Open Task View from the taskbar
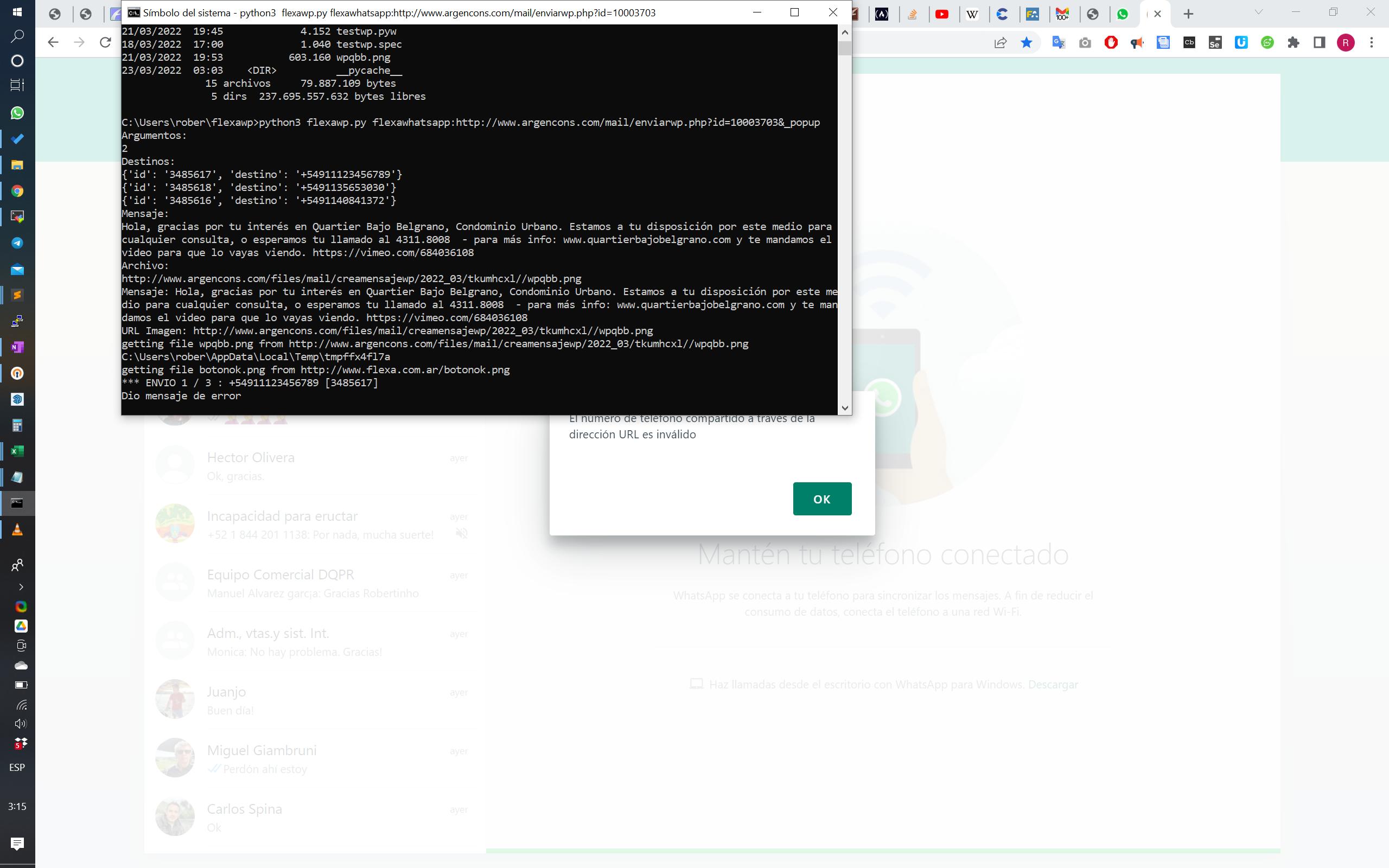Image resolution: width=1389 pixels, height=868 pixels. [17, 86]
